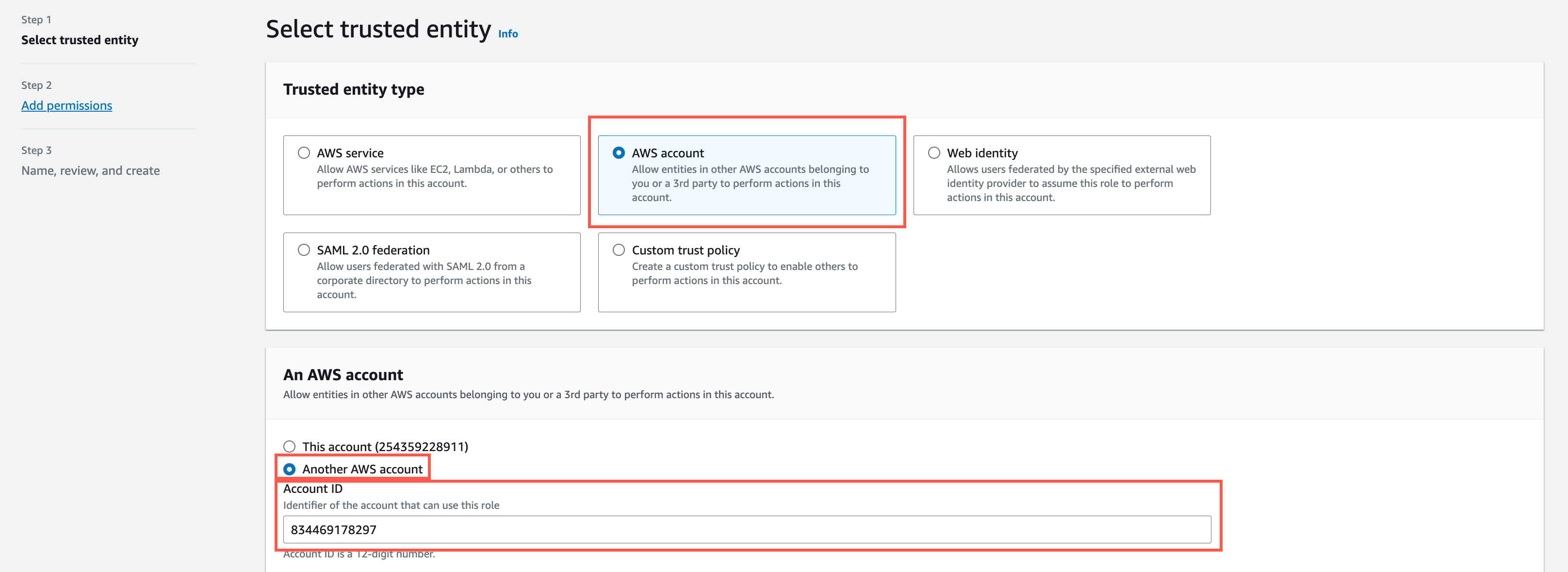This screenshot has height=572, width=1568.
Task: Click the AWS service card description
Action: [x=435, y=176]
